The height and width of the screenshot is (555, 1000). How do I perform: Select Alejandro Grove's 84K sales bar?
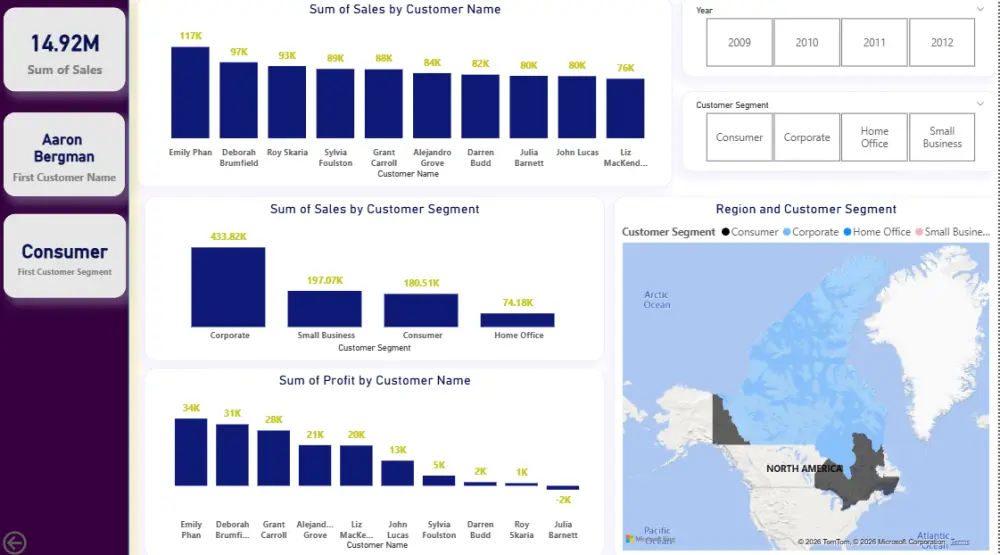[432, 106]
